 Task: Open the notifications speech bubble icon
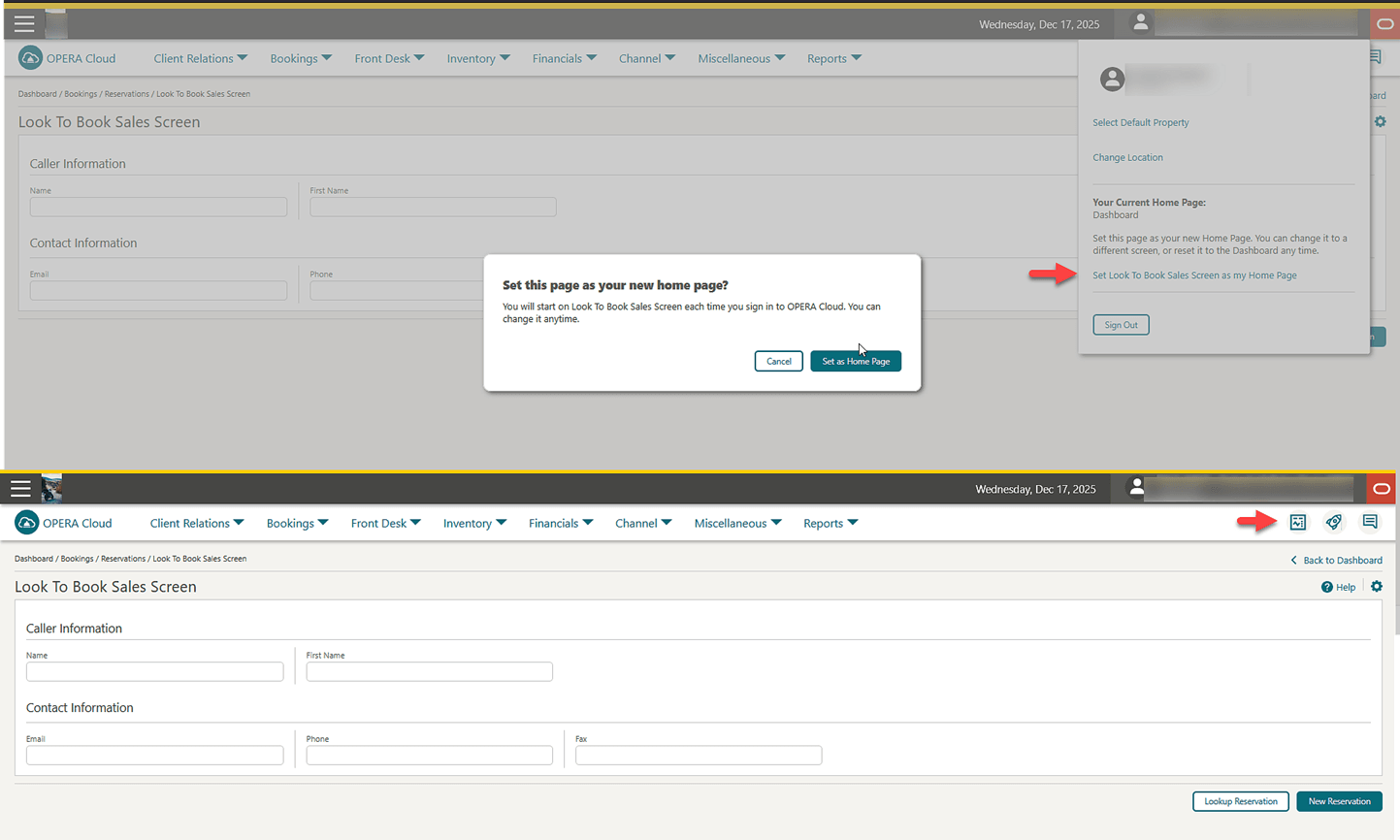1370,522
